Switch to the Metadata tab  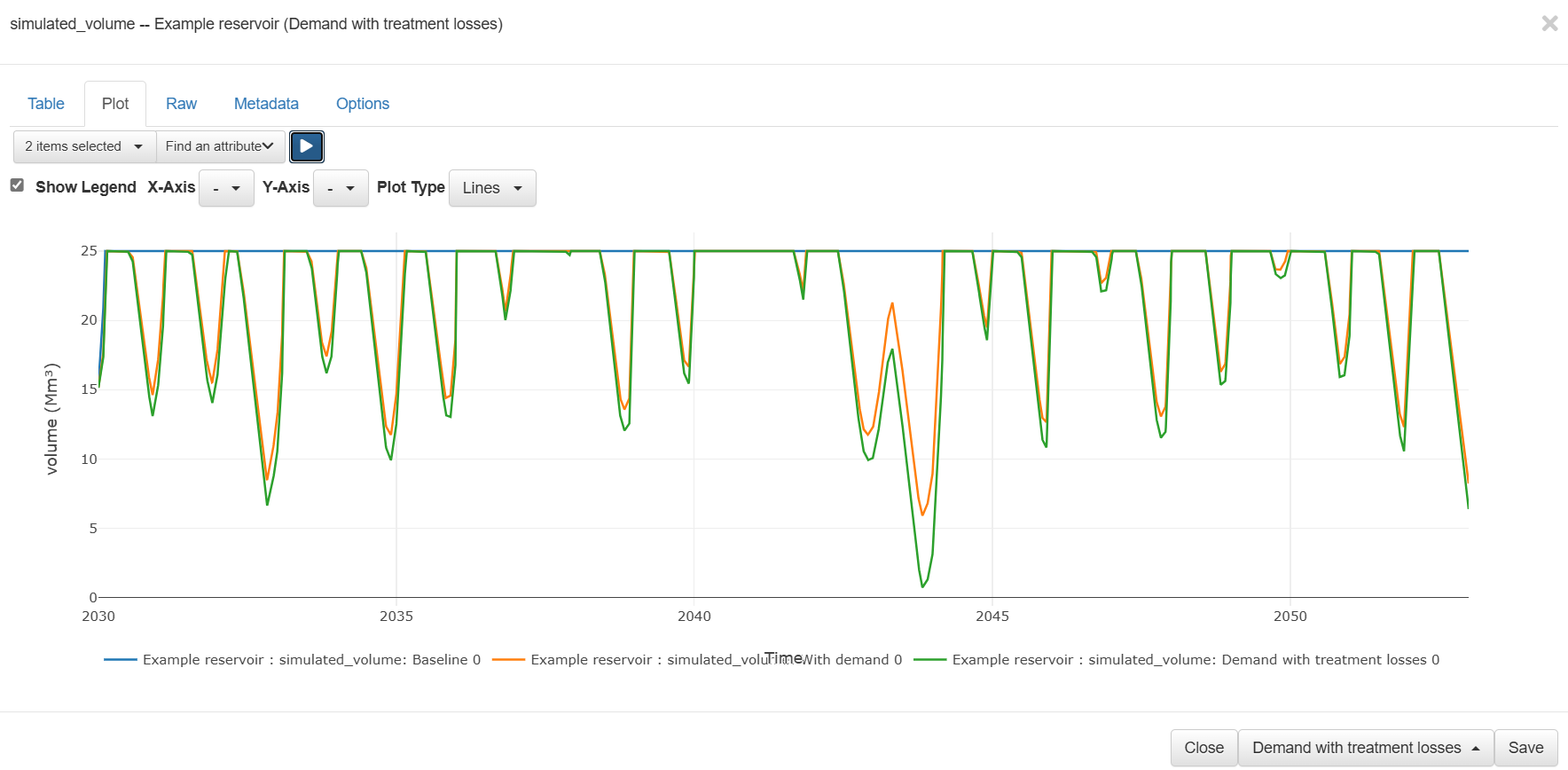[x=266, y=104]
